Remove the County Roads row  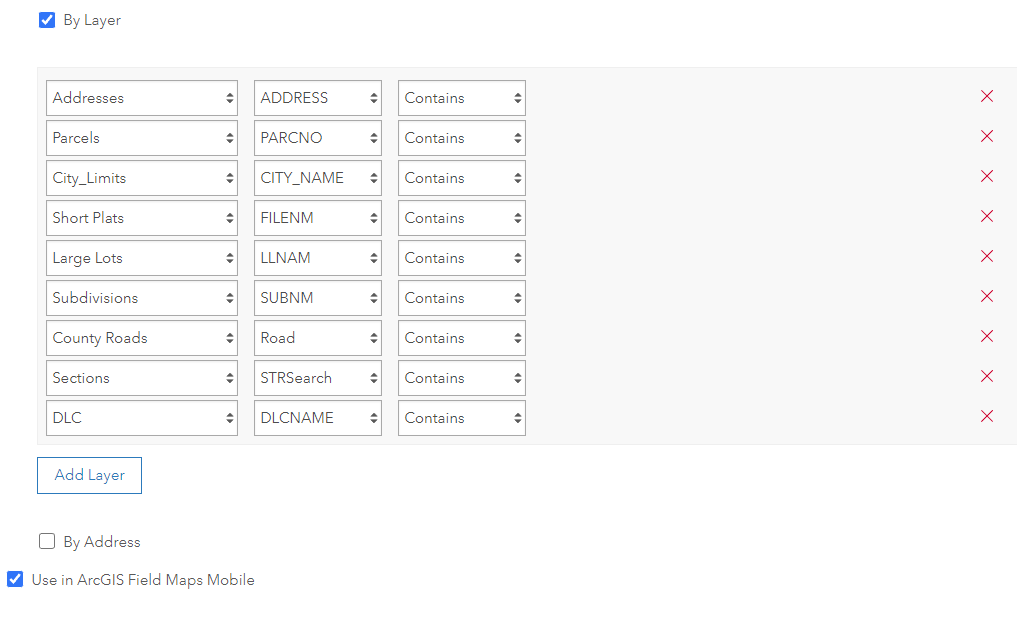coord(987,337)
